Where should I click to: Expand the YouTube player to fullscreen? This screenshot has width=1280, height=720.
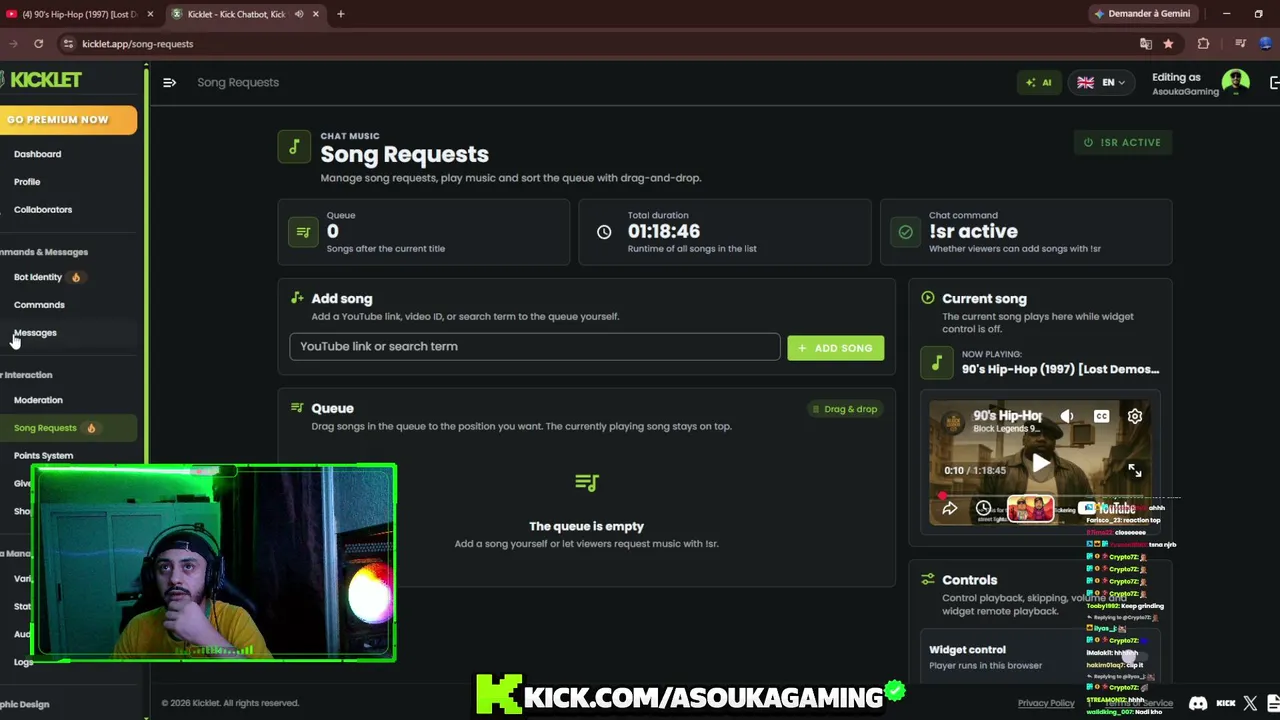click(x=1135, y=470)
